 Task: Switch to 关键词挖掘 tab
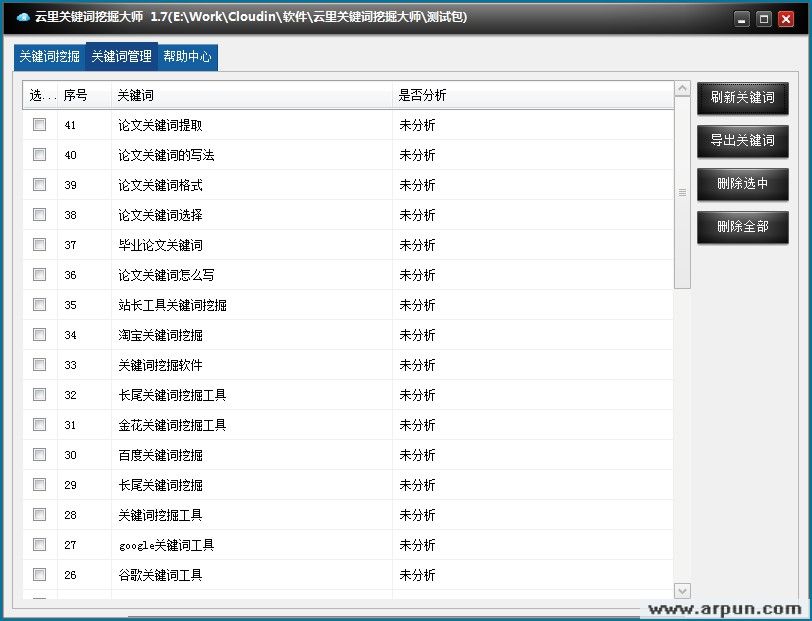pyautogui.click(x=50, y=57)
